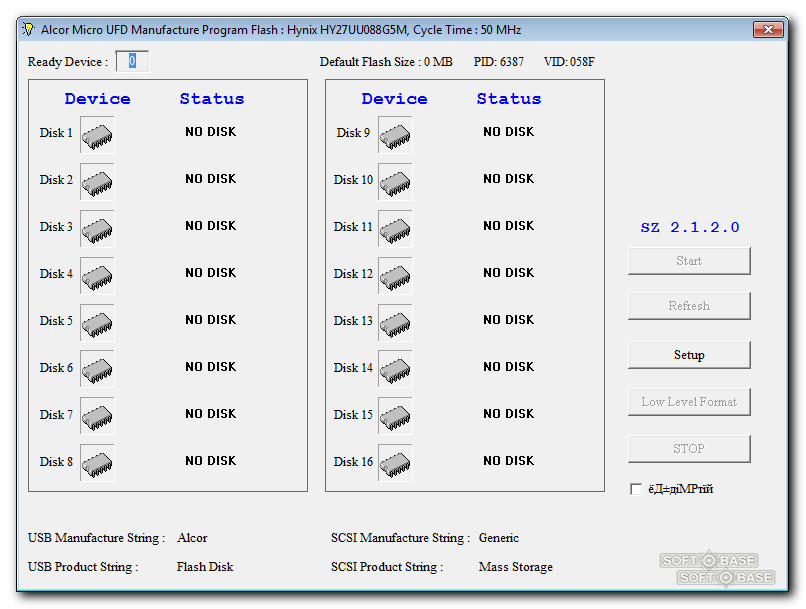Click the Disk 9 NO DISK status
Image resolution: width=806 pixels, height=609 pixels.
point(508,132)
